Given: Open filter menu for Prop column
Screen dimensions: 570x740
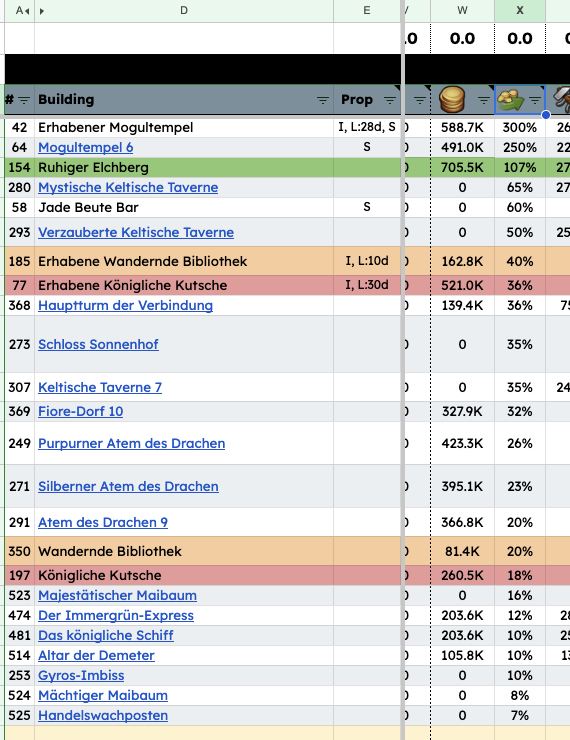Looking at the screenshot, I should coord(390,100).
